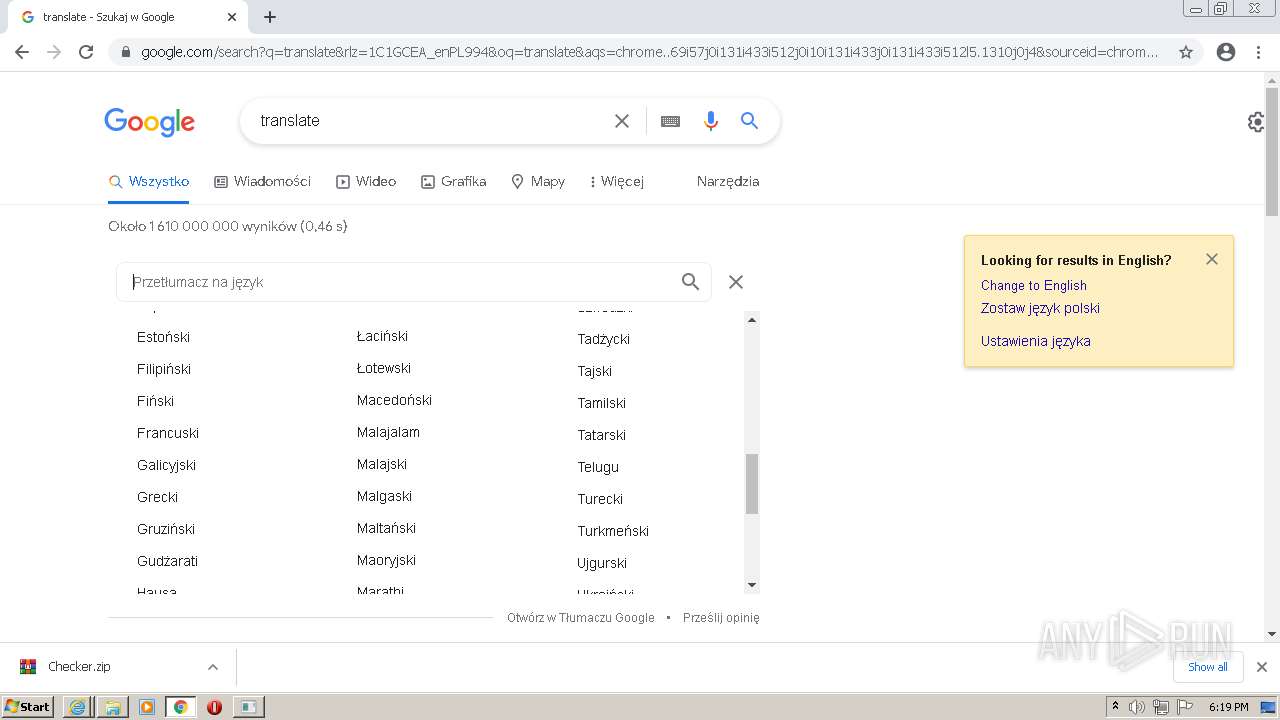
Task: Click the page vertical scrollbar
Action: (1272, 152)
